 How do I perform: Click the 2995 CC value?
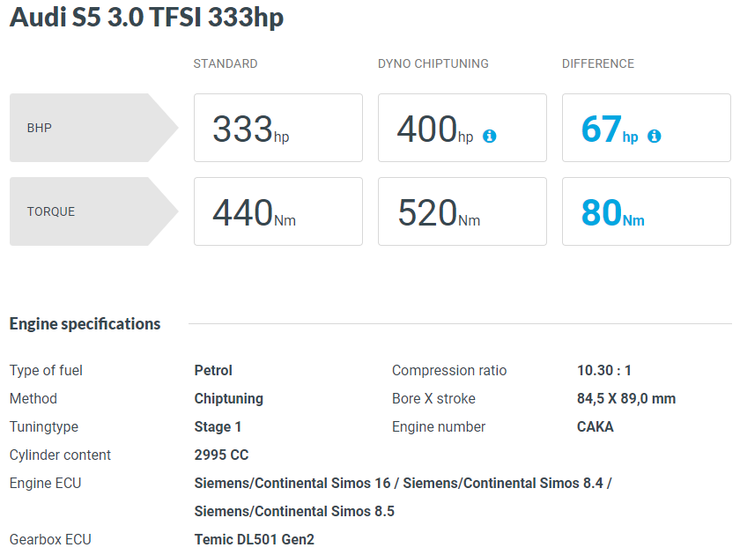(x=221, y=455)
